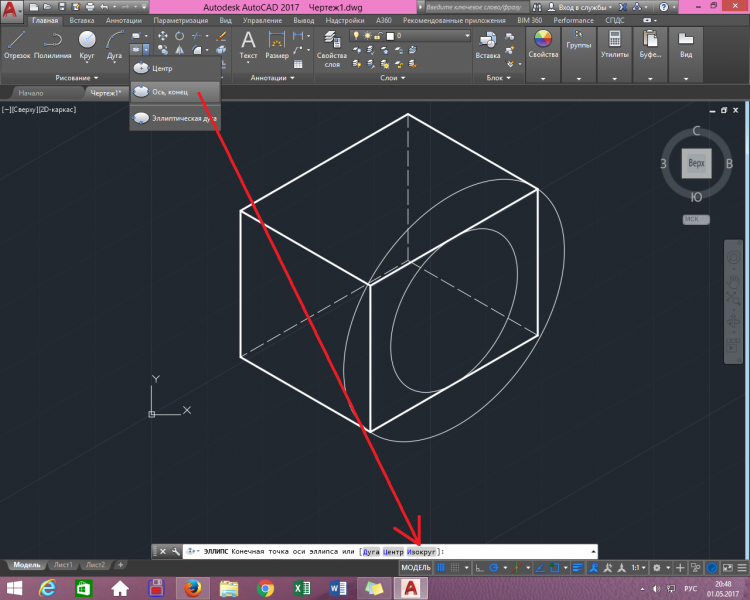Image resolution: width=750 pixels, height=600 pixels.
Task: Click the Print icon in quick access toolbar
Action: [90, 7]
